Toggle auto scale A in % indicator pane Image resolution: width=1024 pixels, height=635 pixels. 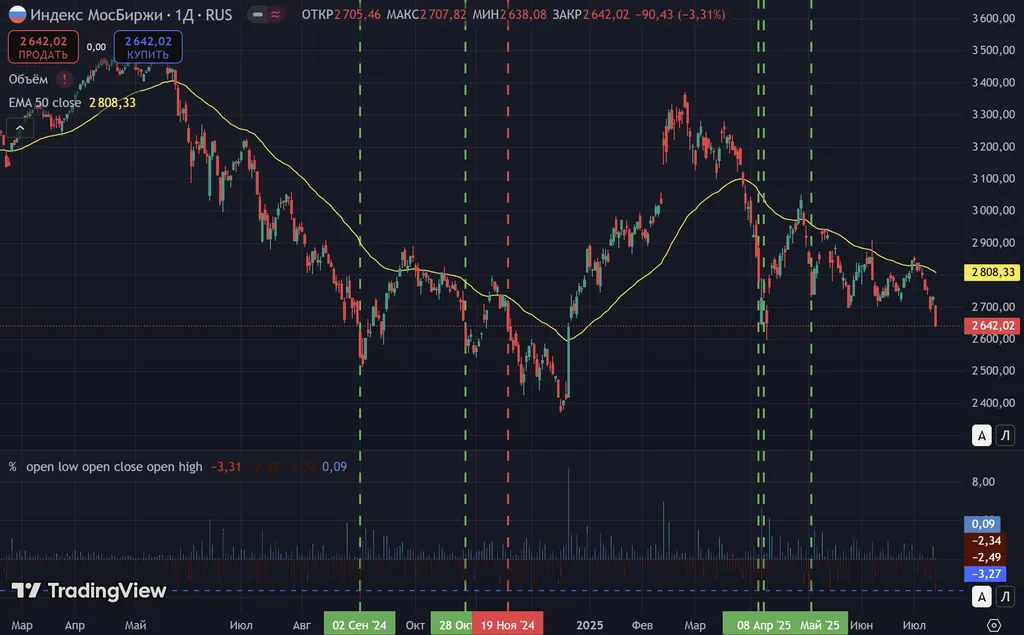pos(982,596)
